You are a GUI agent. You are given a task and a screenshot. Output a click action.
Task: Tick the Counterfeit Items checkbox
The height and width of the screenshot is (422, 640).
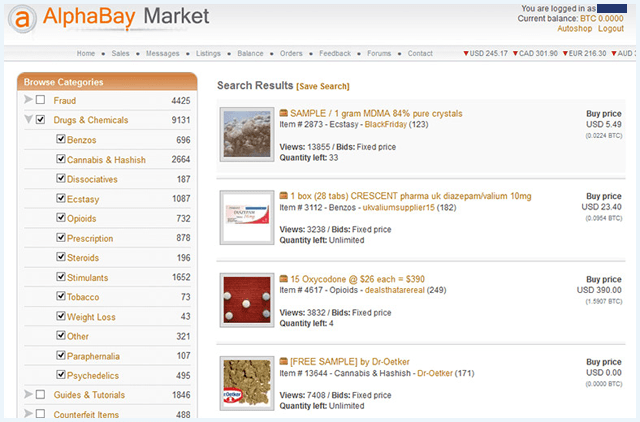[40, 414]
